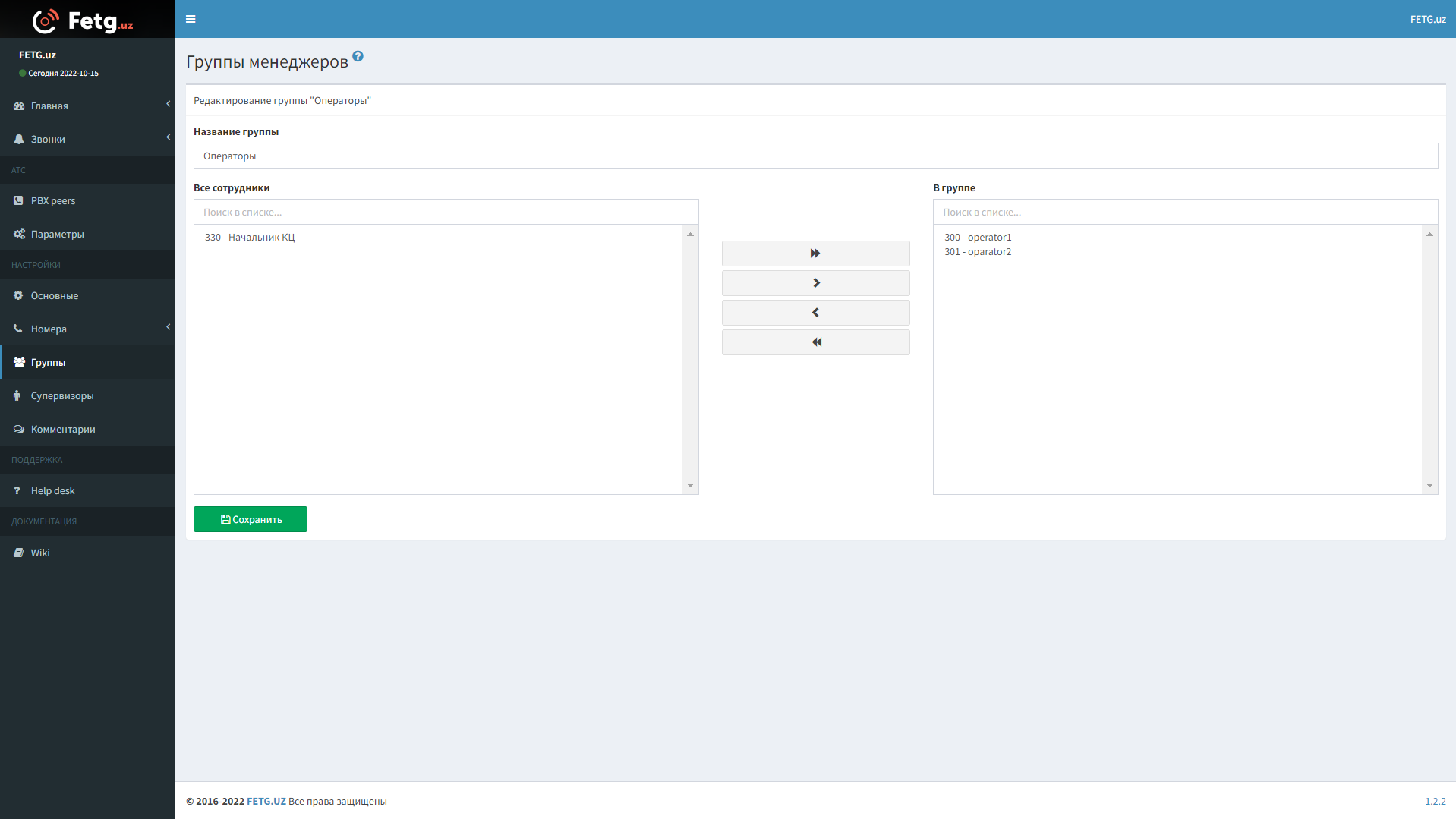Toggle the hamburger sidebar menu icon

[191, 19]
